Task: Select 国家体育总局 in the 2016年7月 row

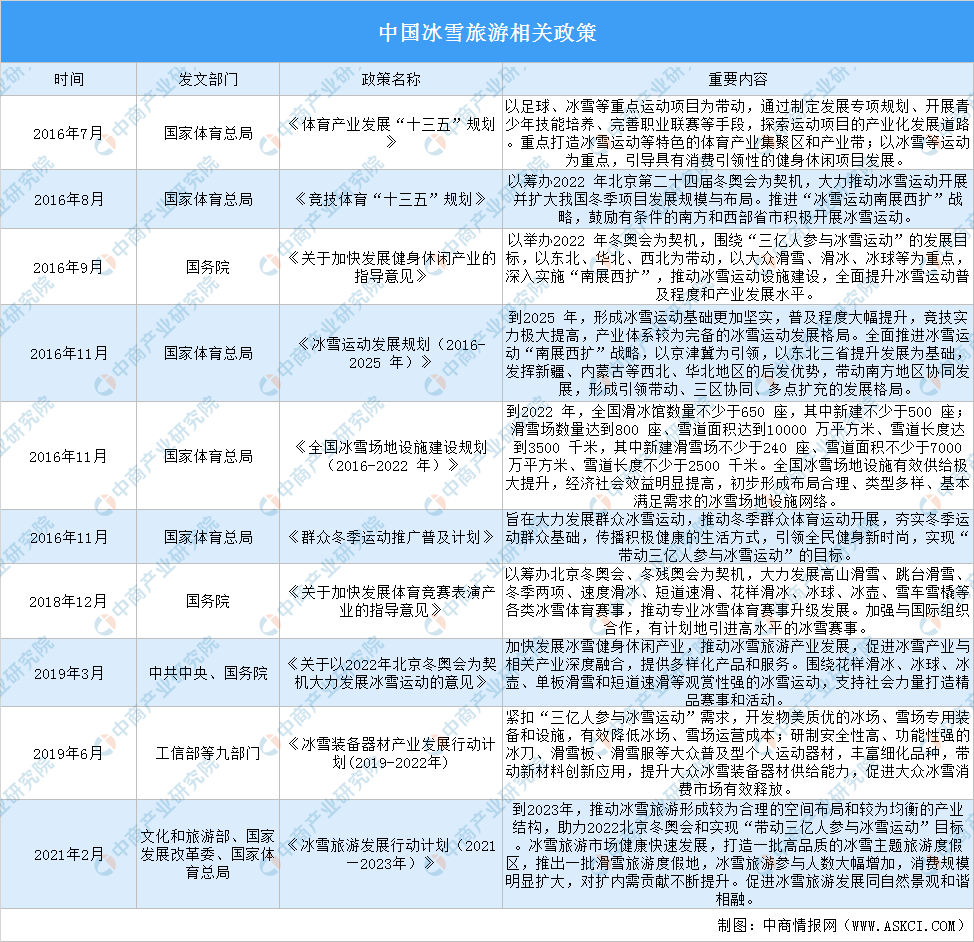Action: [x=208, y=133]
